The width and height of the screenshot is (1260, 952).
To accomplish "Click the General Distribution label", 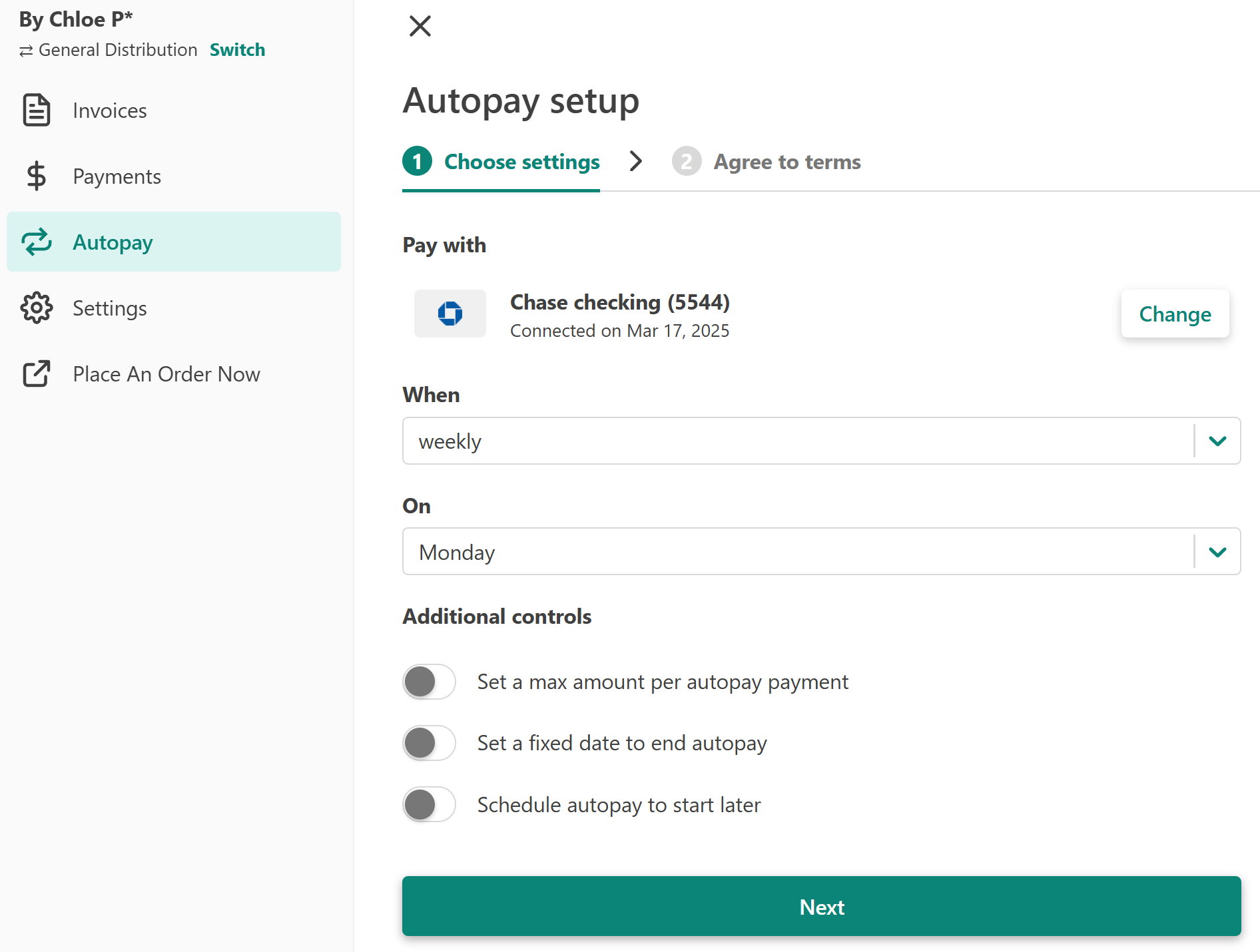I will tap(118, 50).
